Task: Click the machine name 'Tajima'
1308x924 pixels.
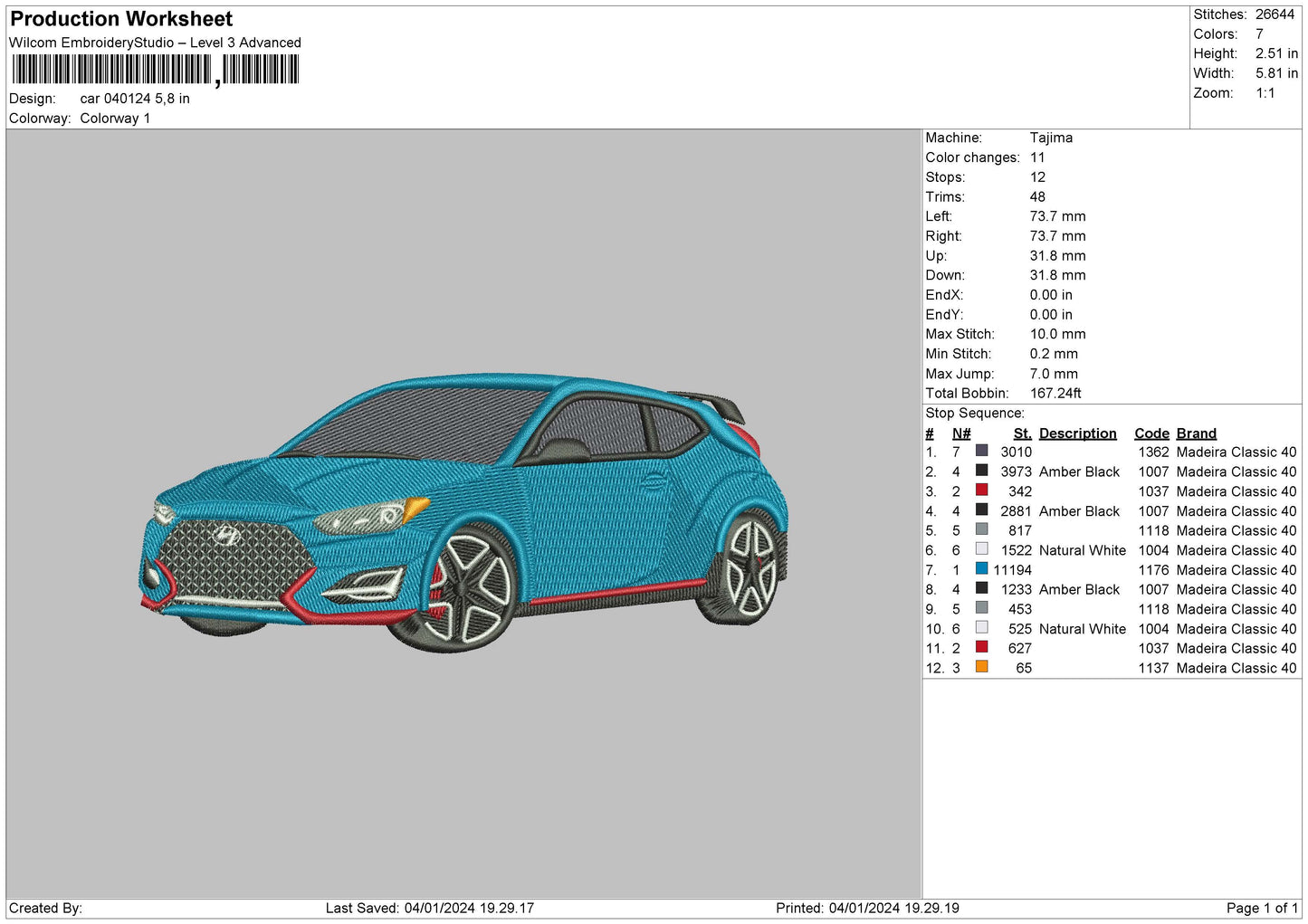Action: 1051,138
